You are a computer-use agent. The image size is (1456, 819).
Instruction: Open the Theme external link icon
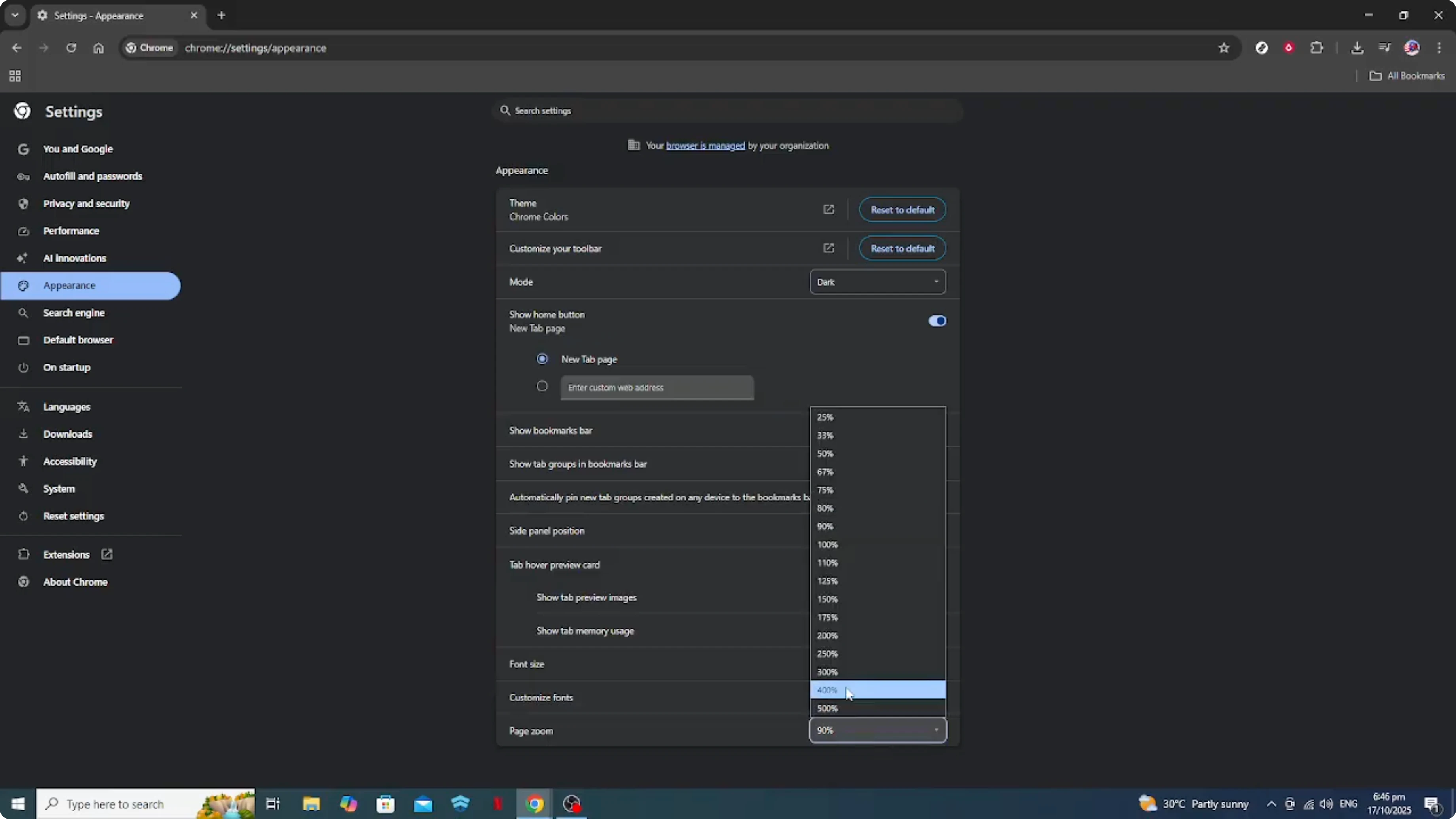(828, 210)
